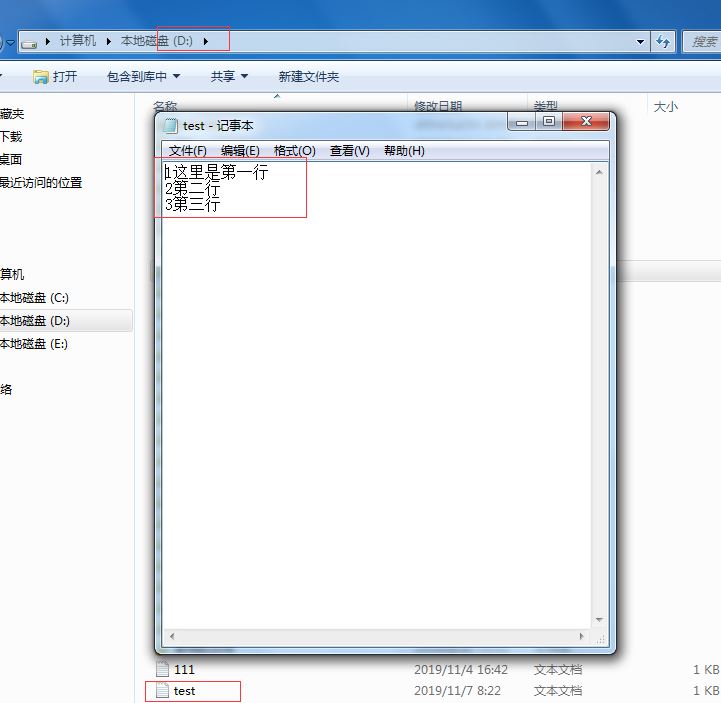The image size is (721, 703).
Task: Click horizontal scroll left arrow in Notepad
Action: 172,636
